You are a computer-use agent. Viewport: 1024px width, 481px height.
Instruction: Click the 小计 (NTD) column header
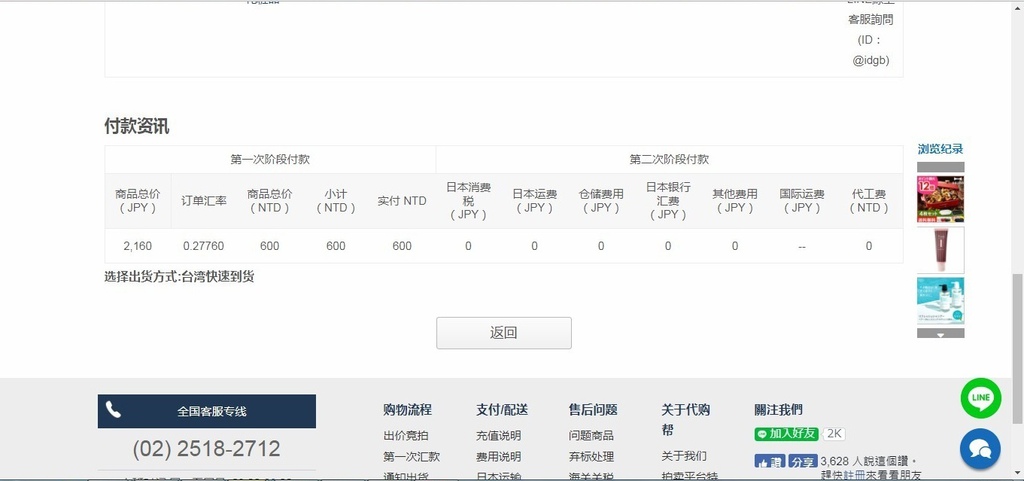click(336, 201)
